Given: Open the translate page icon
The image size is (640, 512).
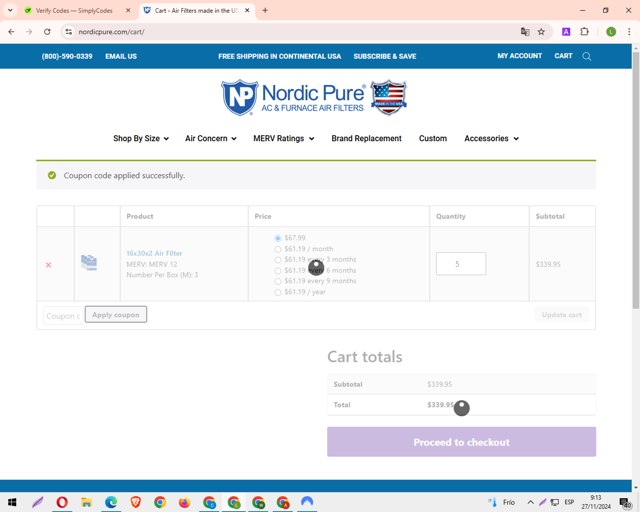Looking at the screenshot, I should tap(525, 32).
